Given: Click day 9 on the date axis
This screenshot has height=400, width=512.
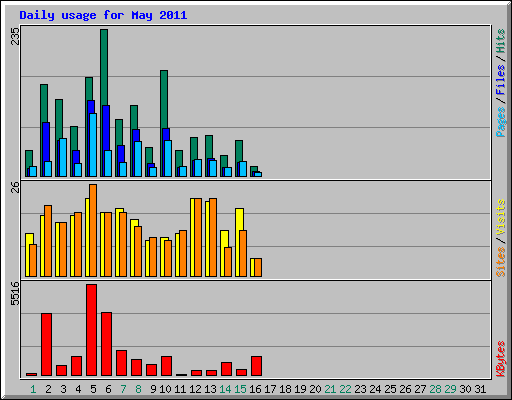Looking at the screenshot, I should (153, 389).
